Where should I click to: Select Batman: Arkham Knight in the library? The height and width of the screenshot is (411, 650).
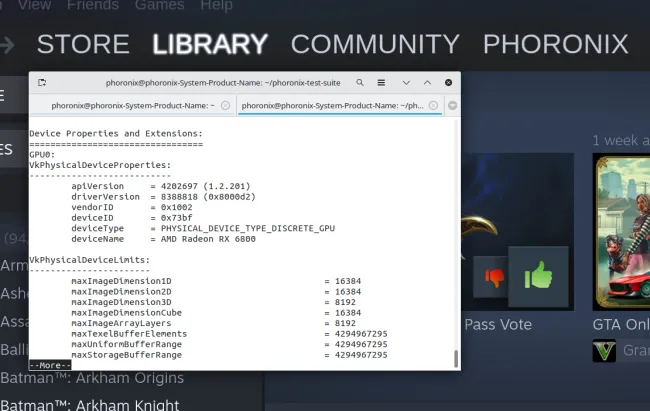point(90,405)
